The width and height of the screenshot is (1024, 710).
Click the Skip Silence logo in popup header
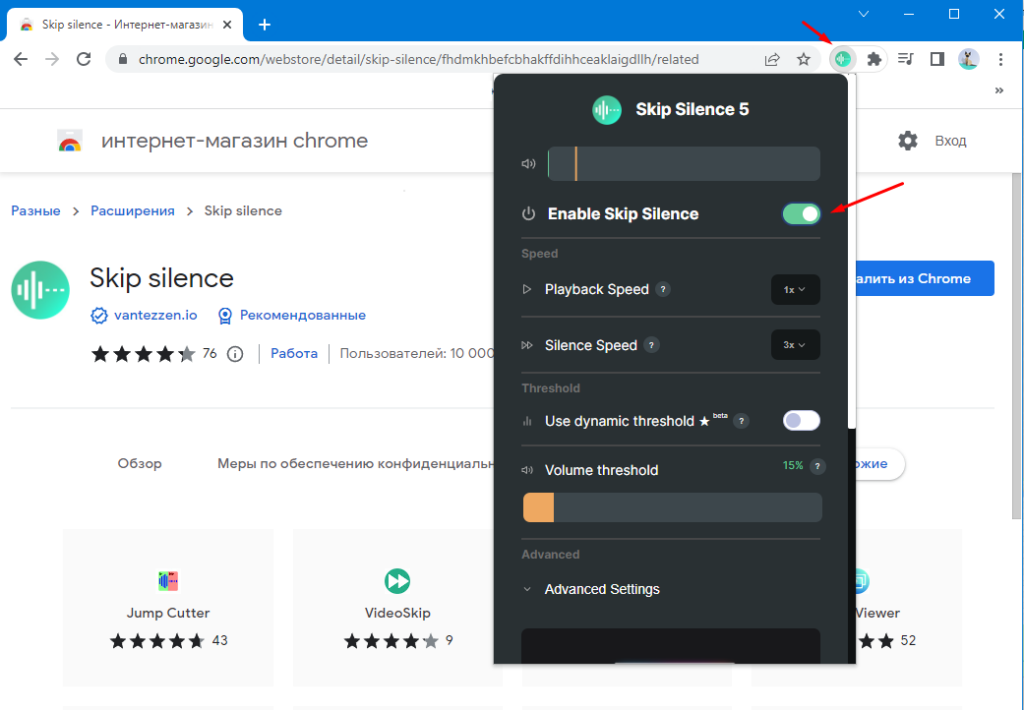pyautogui.click(x=607, y=110)
